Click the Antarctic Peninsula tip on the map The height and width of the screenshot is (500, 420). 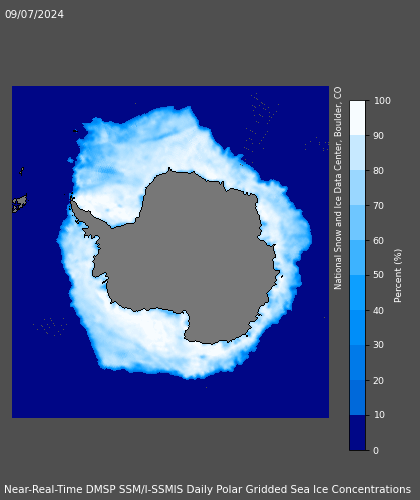pos(72,199)
